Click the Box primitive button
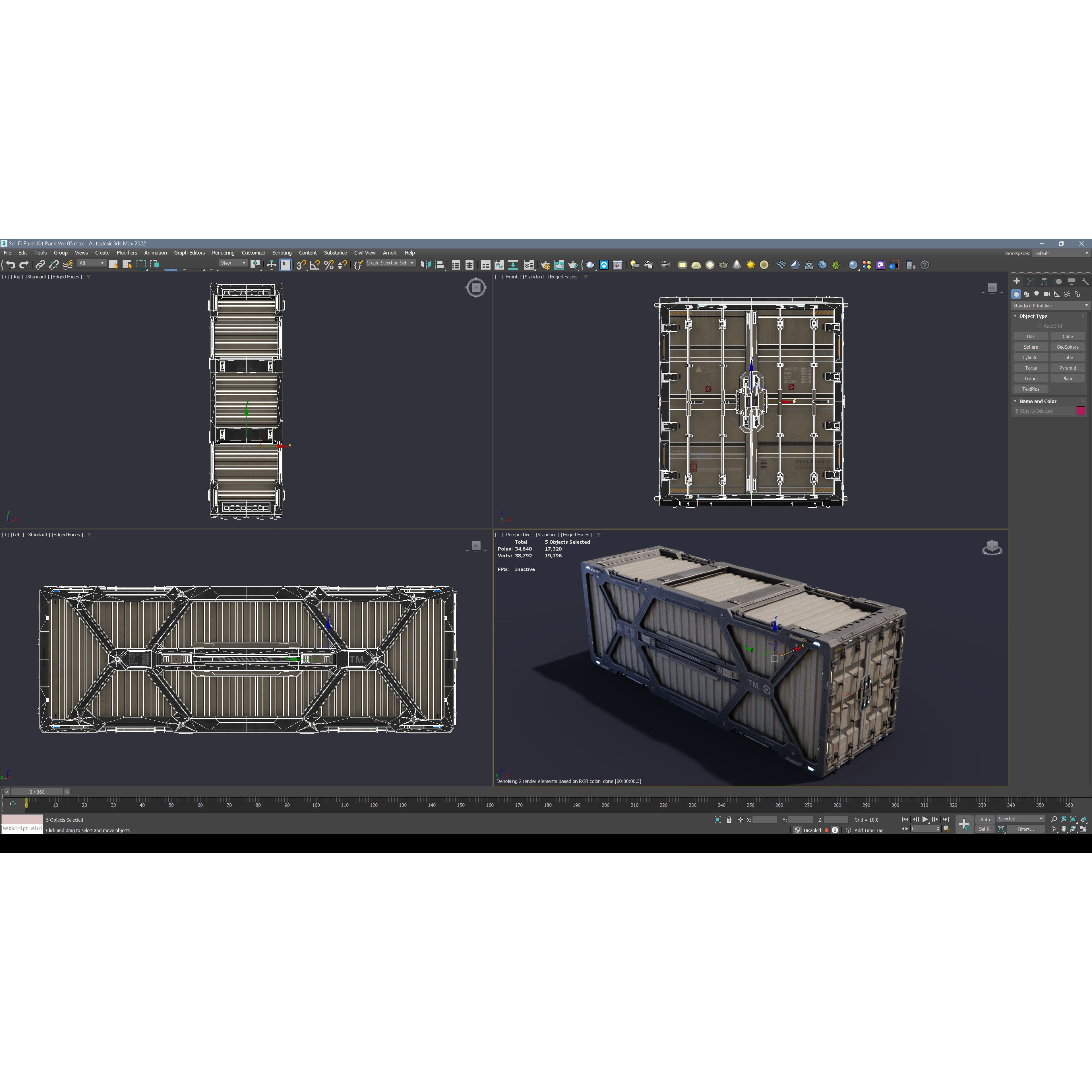The width and height of the screenshot is (1092, 1092). point(1031,336)
